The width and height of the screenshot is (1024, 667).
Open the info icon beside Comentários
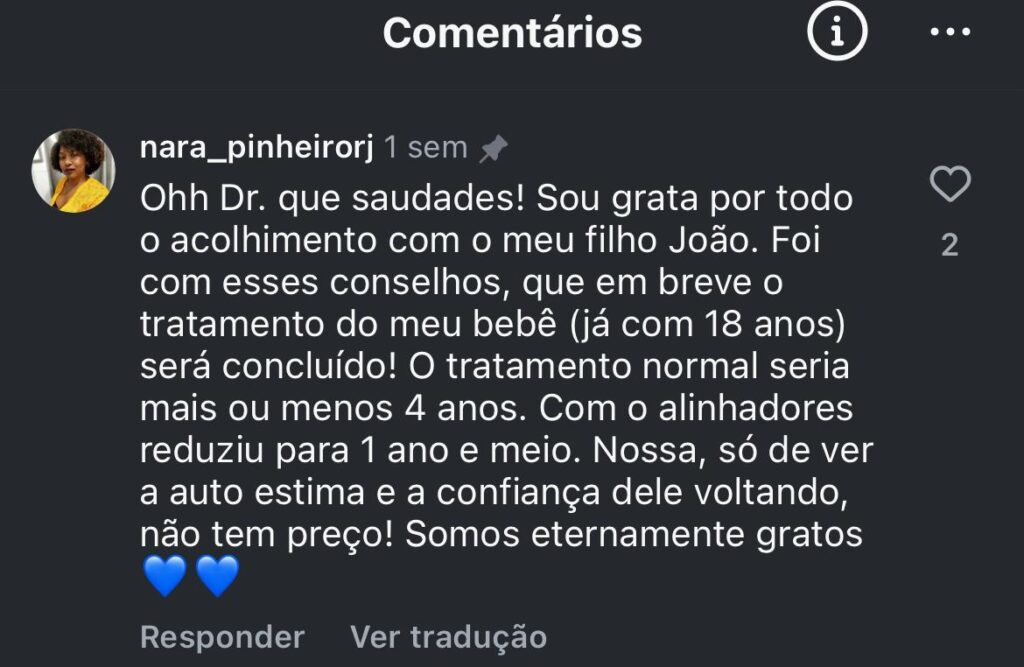(x=837, y=31)
